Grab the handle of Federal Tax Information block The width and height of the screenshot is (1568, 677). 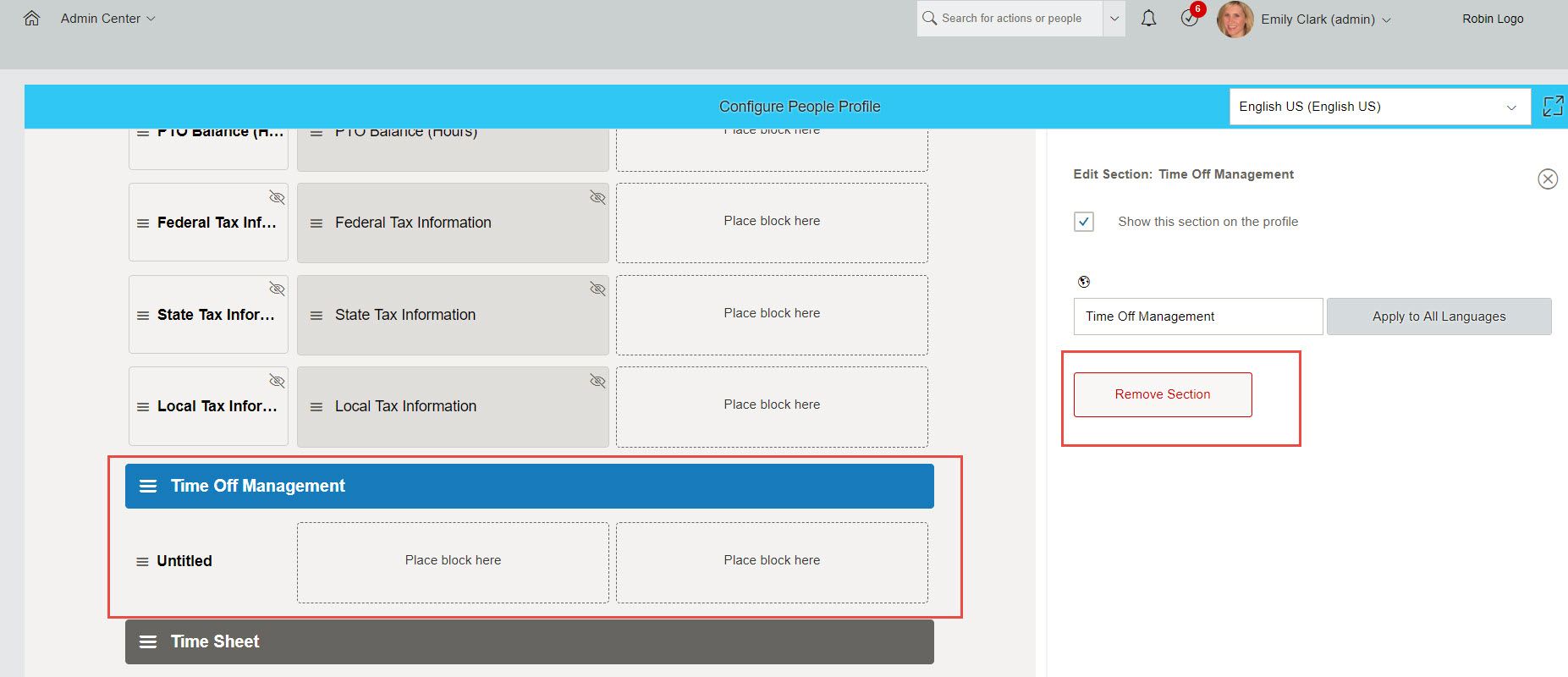[x=316, y=223]
